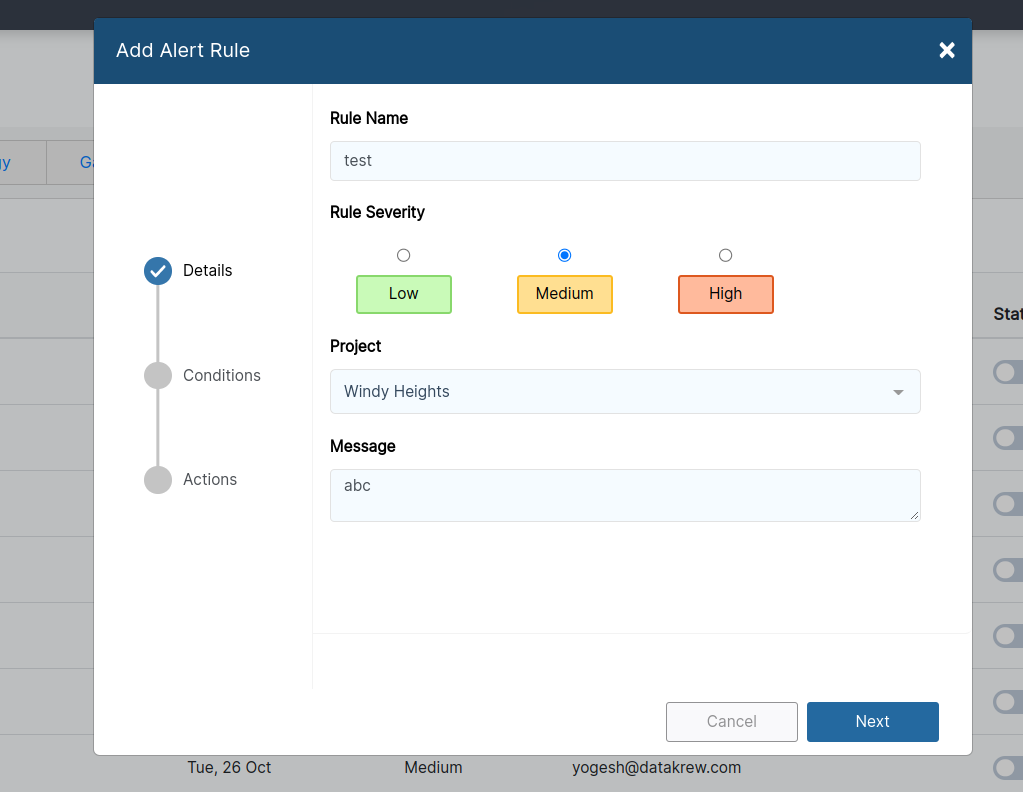This screenshot has height=792, width=1023.
Task: Click the blue checked stepper node beside Details
Action: tap(157, 270)
